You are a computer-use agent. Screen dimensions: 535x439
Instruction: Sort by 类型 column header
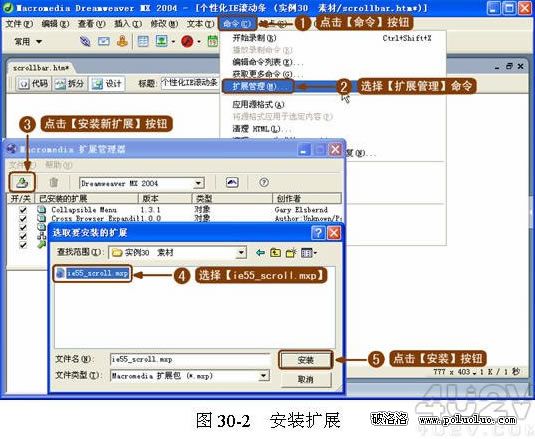[232, 199]
